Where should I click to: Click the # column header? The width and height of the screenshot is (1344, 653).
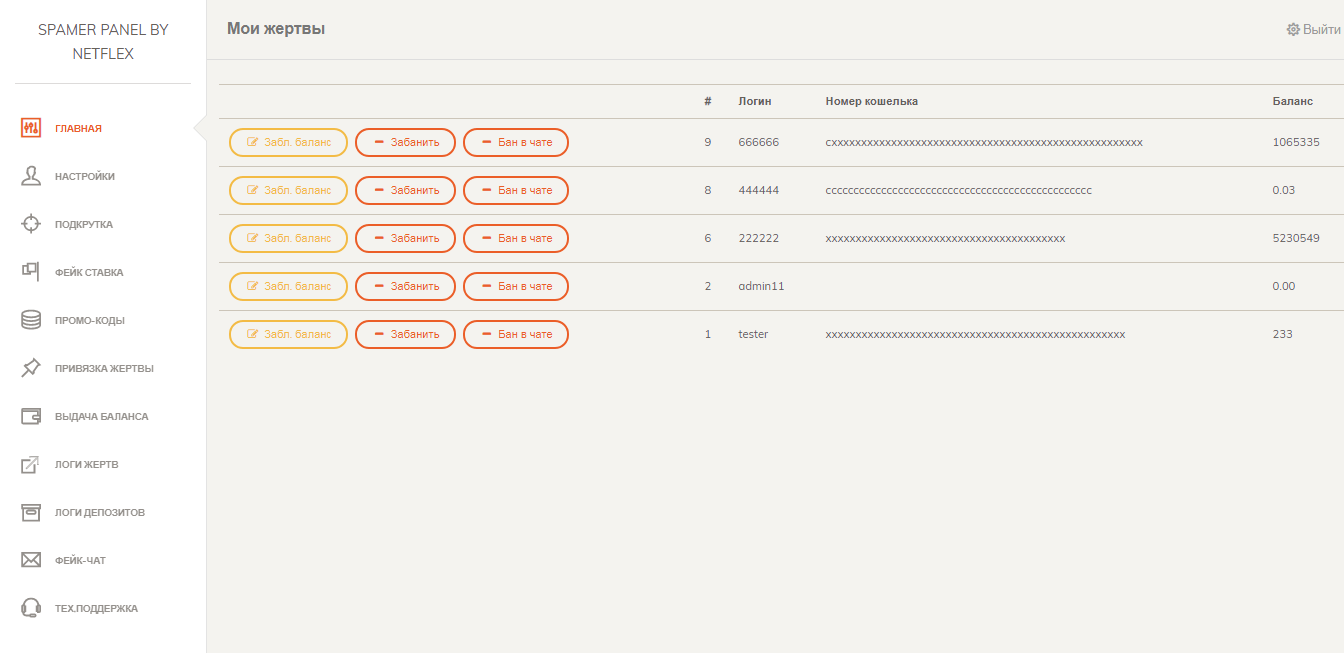click(x=708, y=101)
